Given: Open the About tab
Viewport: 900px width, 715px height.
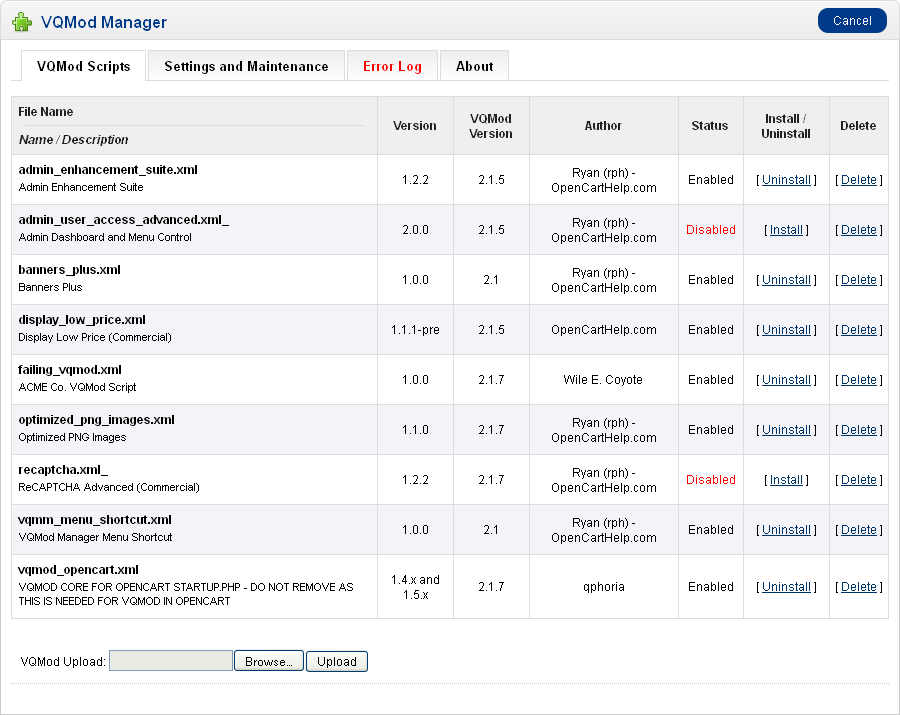Looking at the screenshot, I should [x=475, y=66].
